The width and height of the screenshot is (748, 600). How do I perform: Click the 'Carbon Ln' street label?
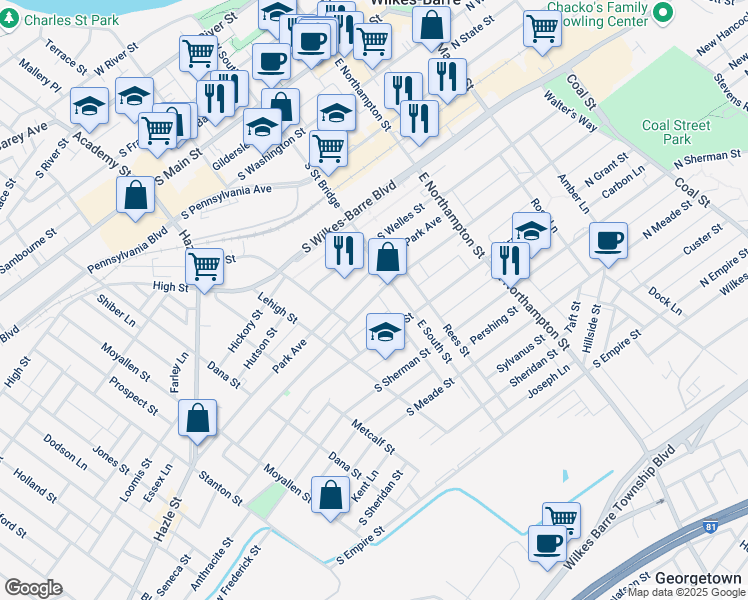click(623, 182)
